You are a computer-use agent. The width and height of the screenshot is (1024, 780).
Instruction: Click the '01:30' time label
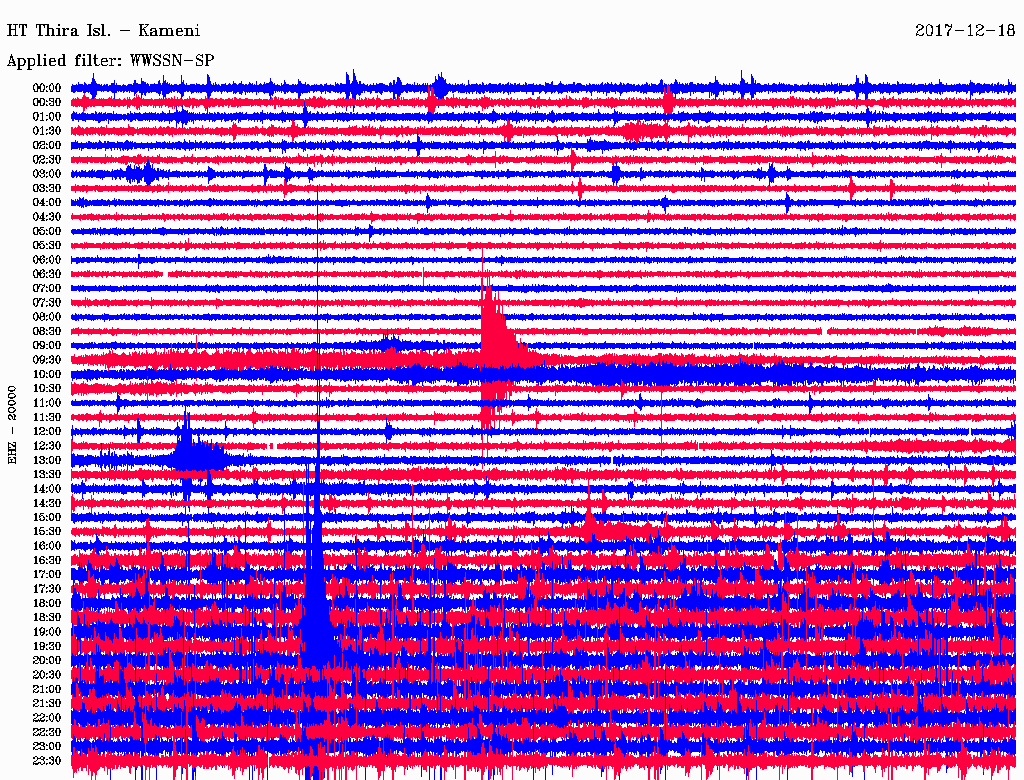pos(47,131)
